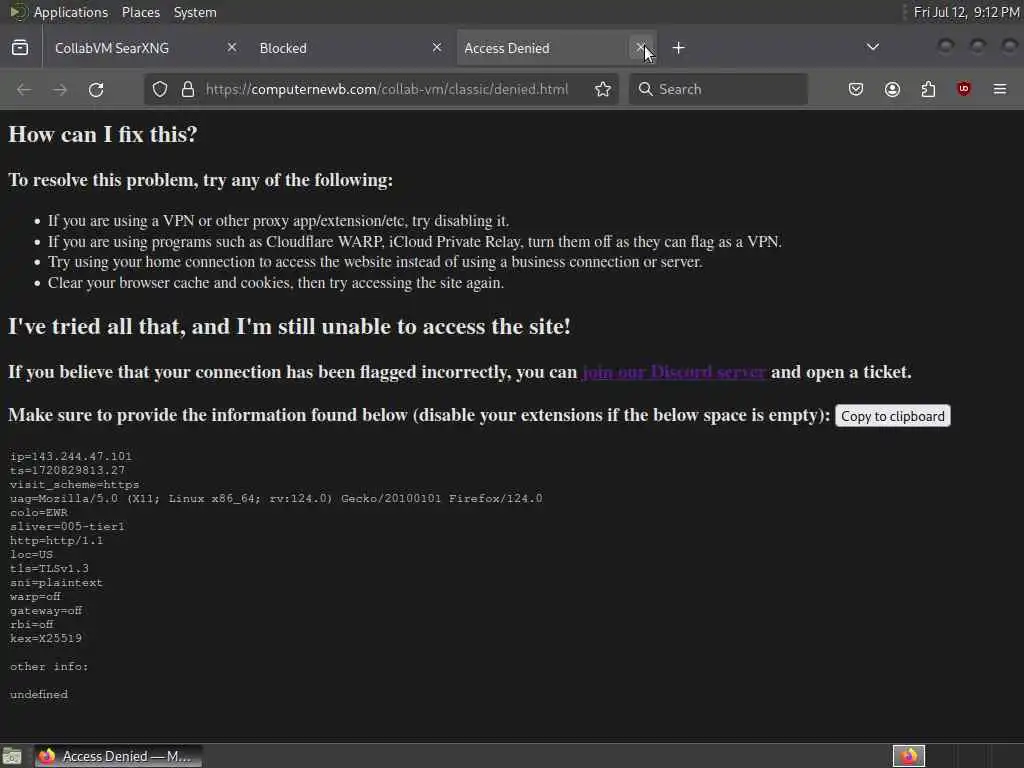Focus the Search box
The image size is (1024, 768).
(718, 89)
